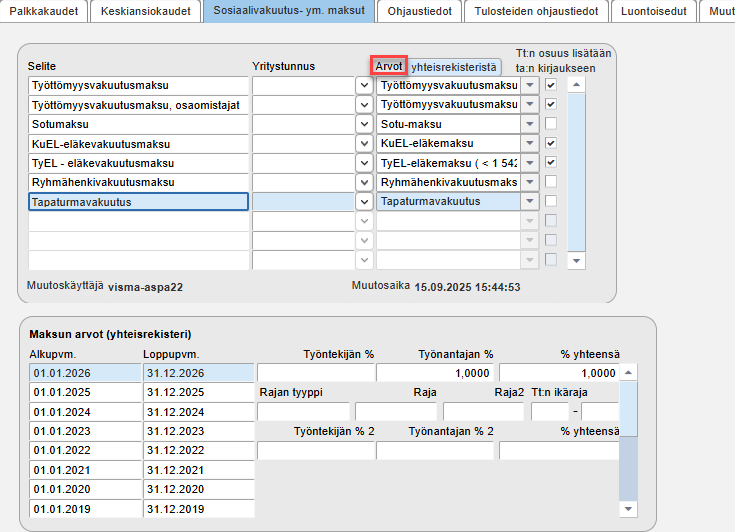Check Tt:n osuus for Ryhmähenkivakuutusmaksu row

tap(551, 182)
